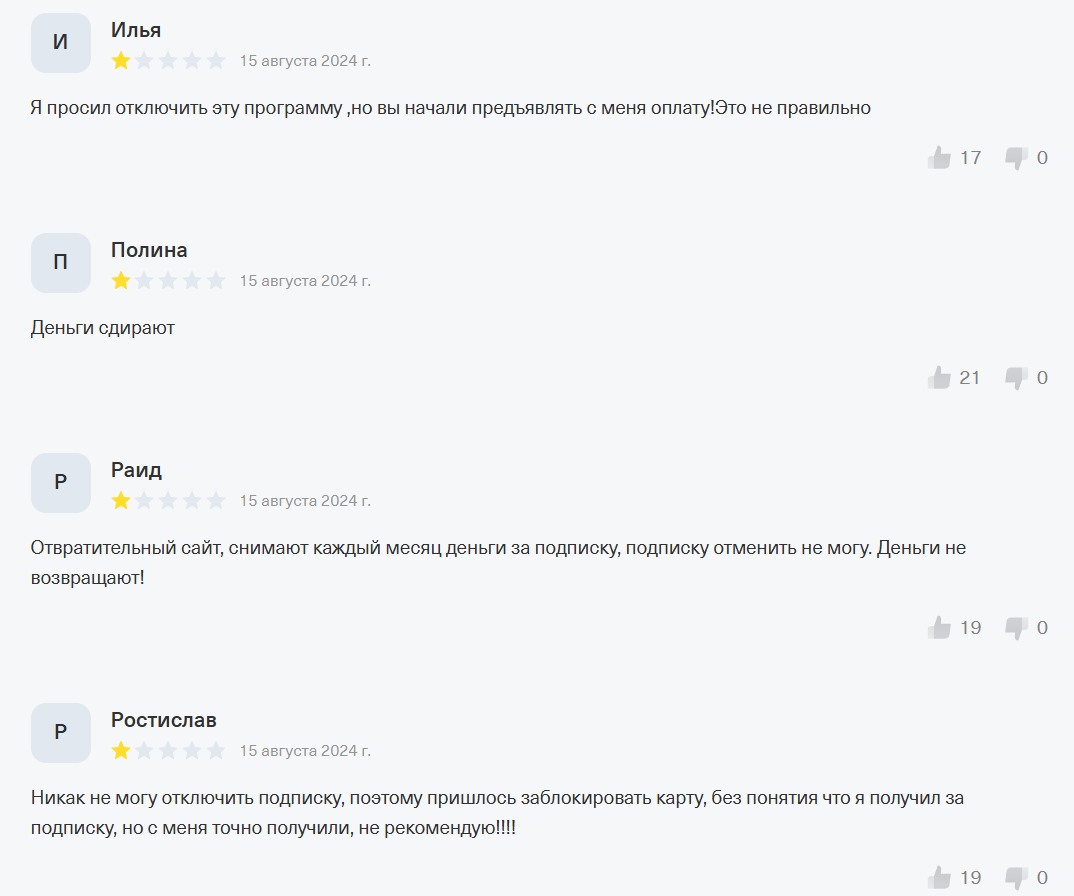Click the star rating under Полина
Viewport: 1074px width, 896px height.
(x=168, y=281)
